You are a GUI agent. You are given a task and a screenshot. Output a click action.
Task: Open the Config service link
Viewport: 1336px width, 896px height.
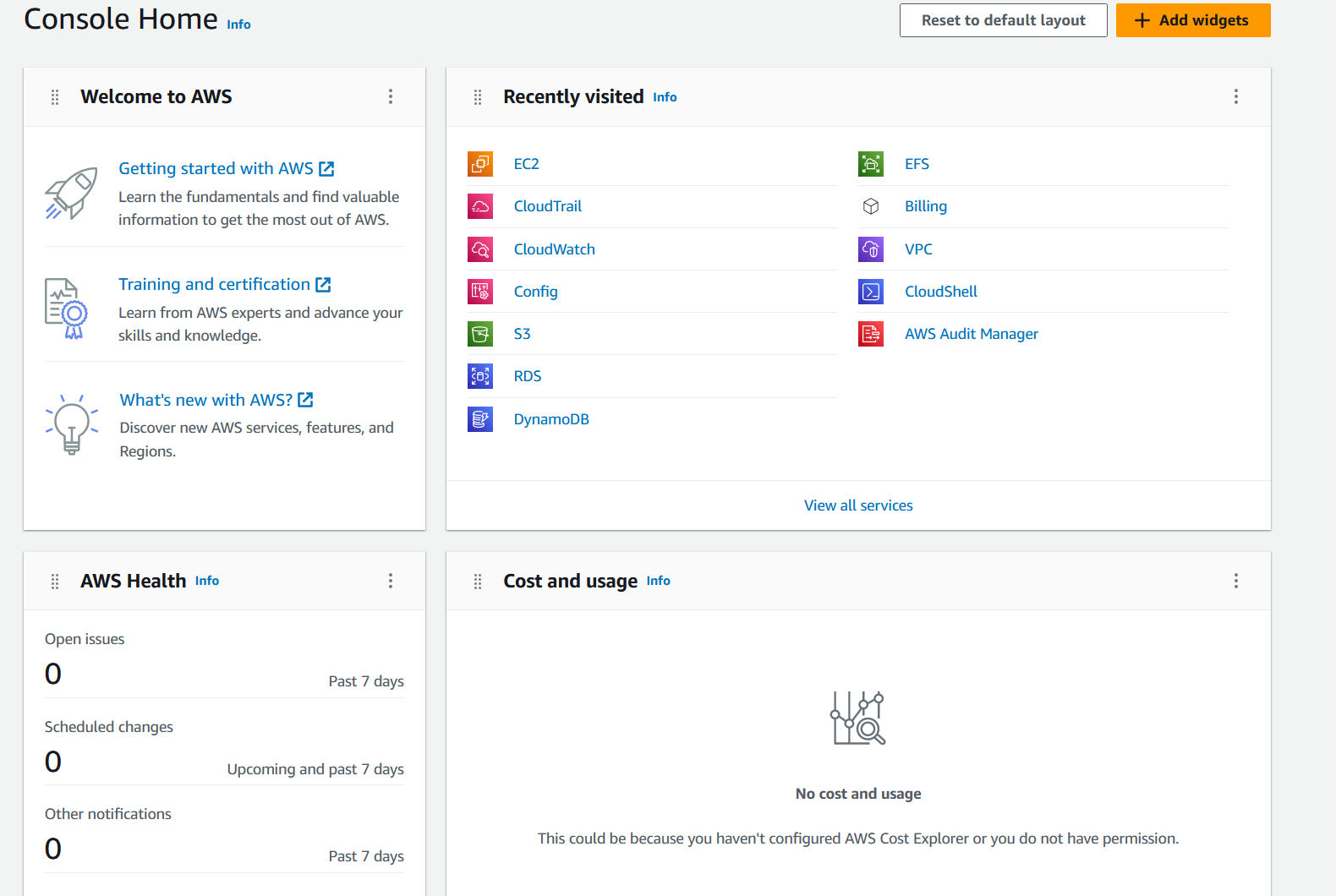point(536,292)
